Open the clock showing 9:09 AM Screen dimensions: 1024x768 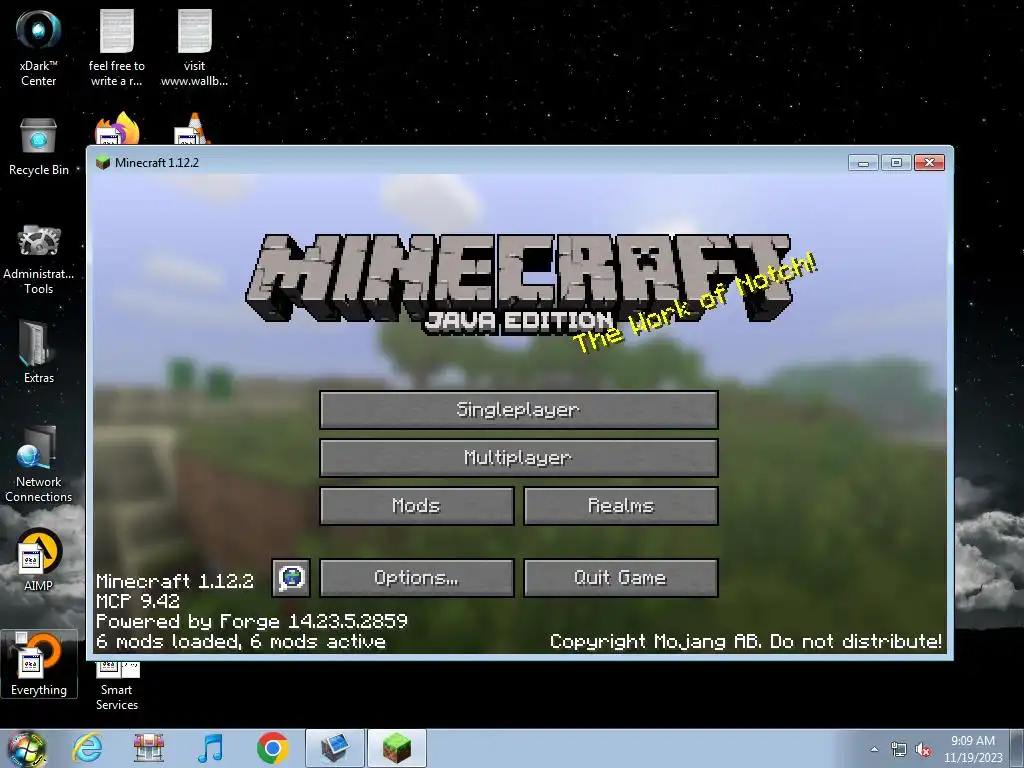(x=972, y=749)
